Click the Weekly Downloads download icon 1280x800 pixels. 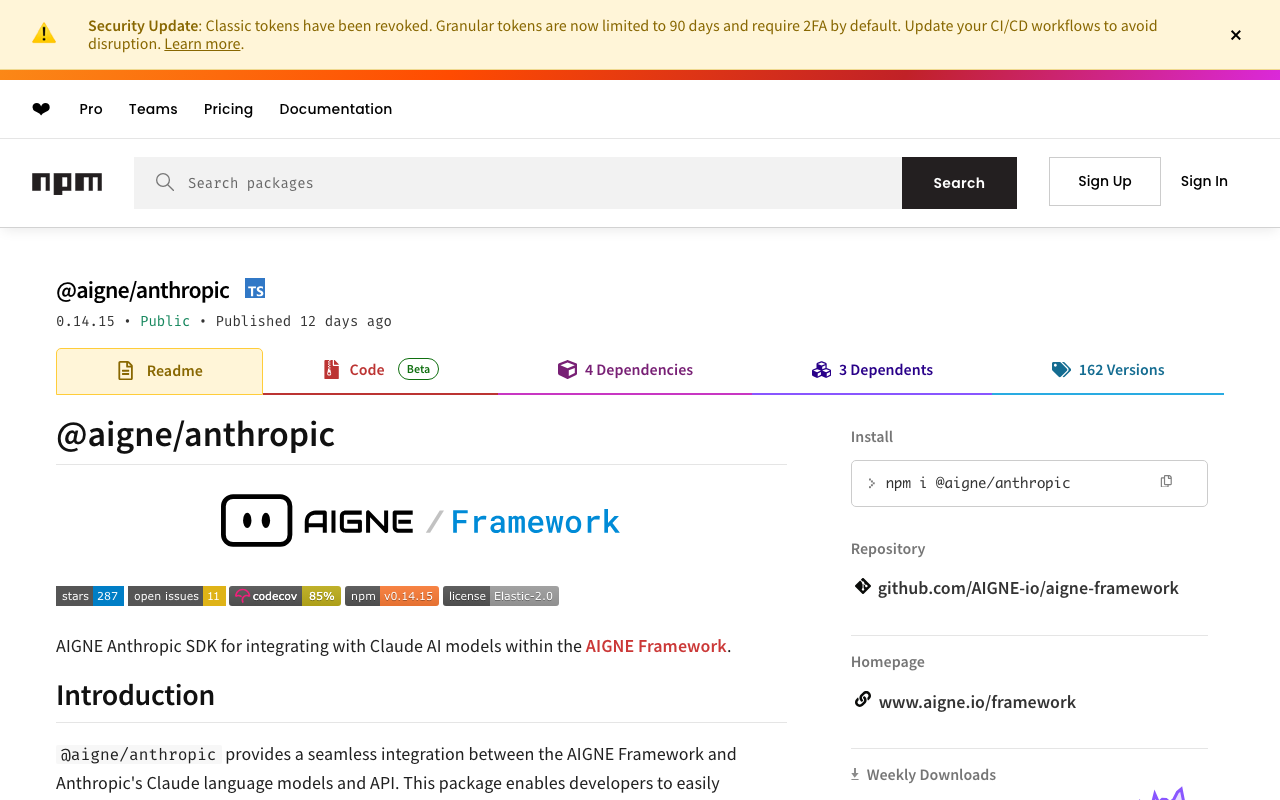(x=855, y=774)
